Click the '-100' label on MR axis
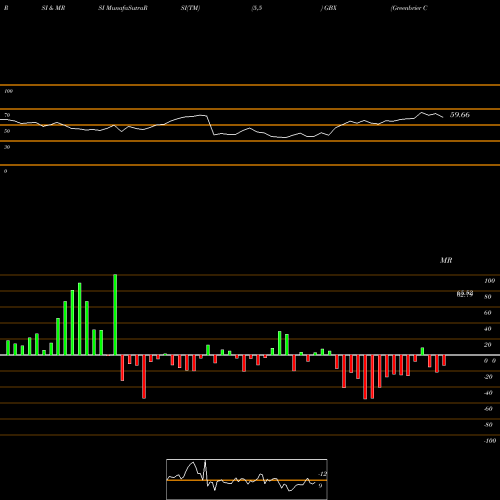 (490, 441)
